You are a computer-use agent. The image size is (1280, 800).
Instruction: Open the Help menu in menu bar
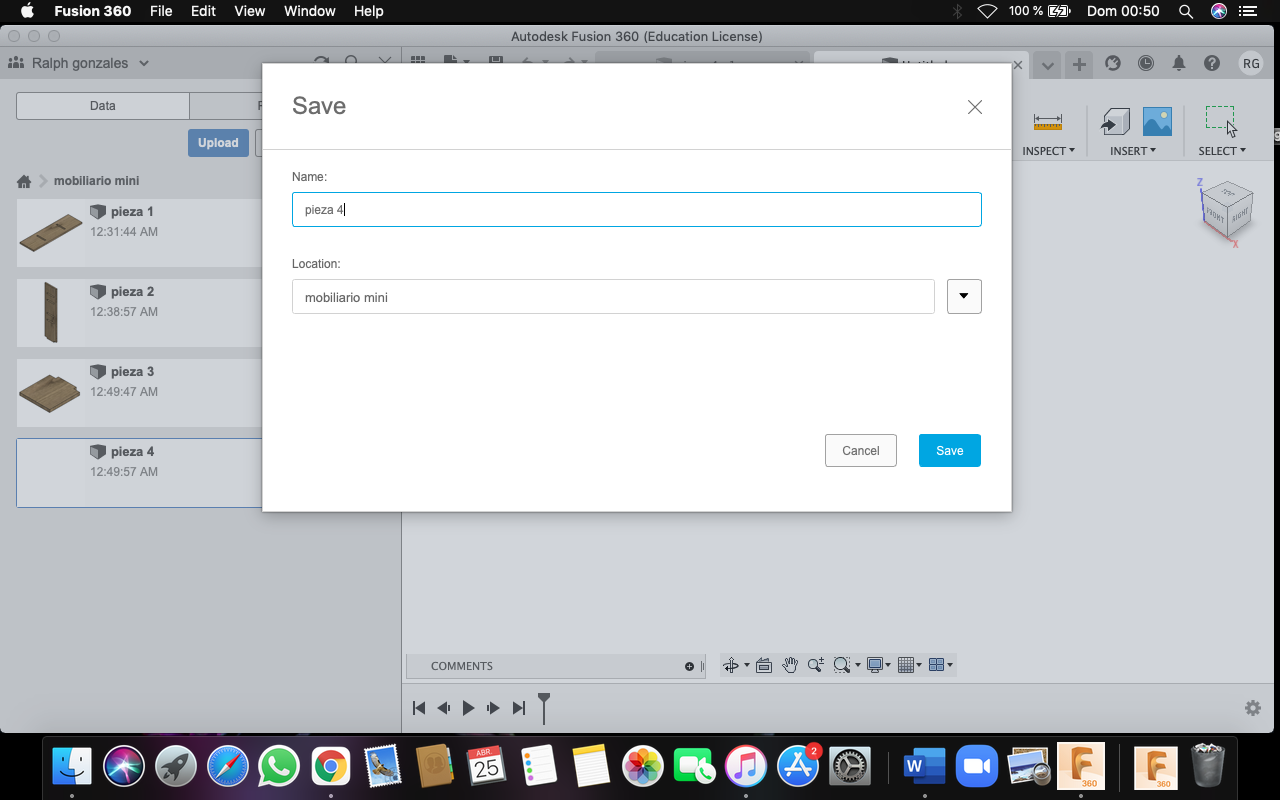(369, 11)
